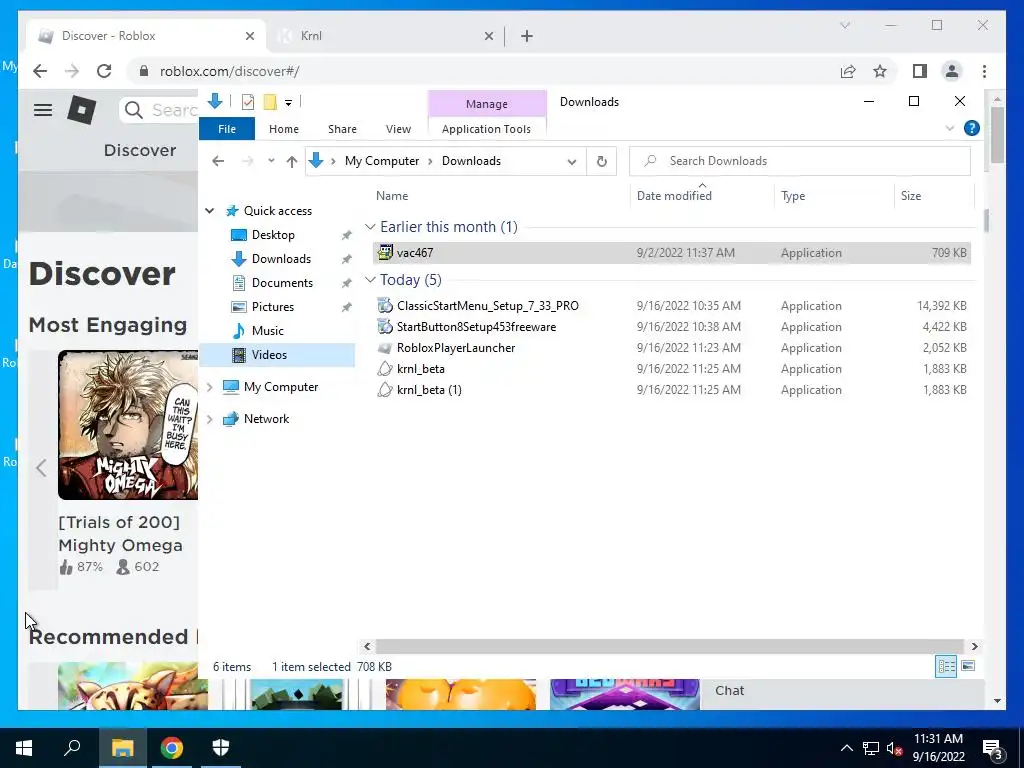Open Documents in Quick access

pyautogui.click(x=282, y=283)
